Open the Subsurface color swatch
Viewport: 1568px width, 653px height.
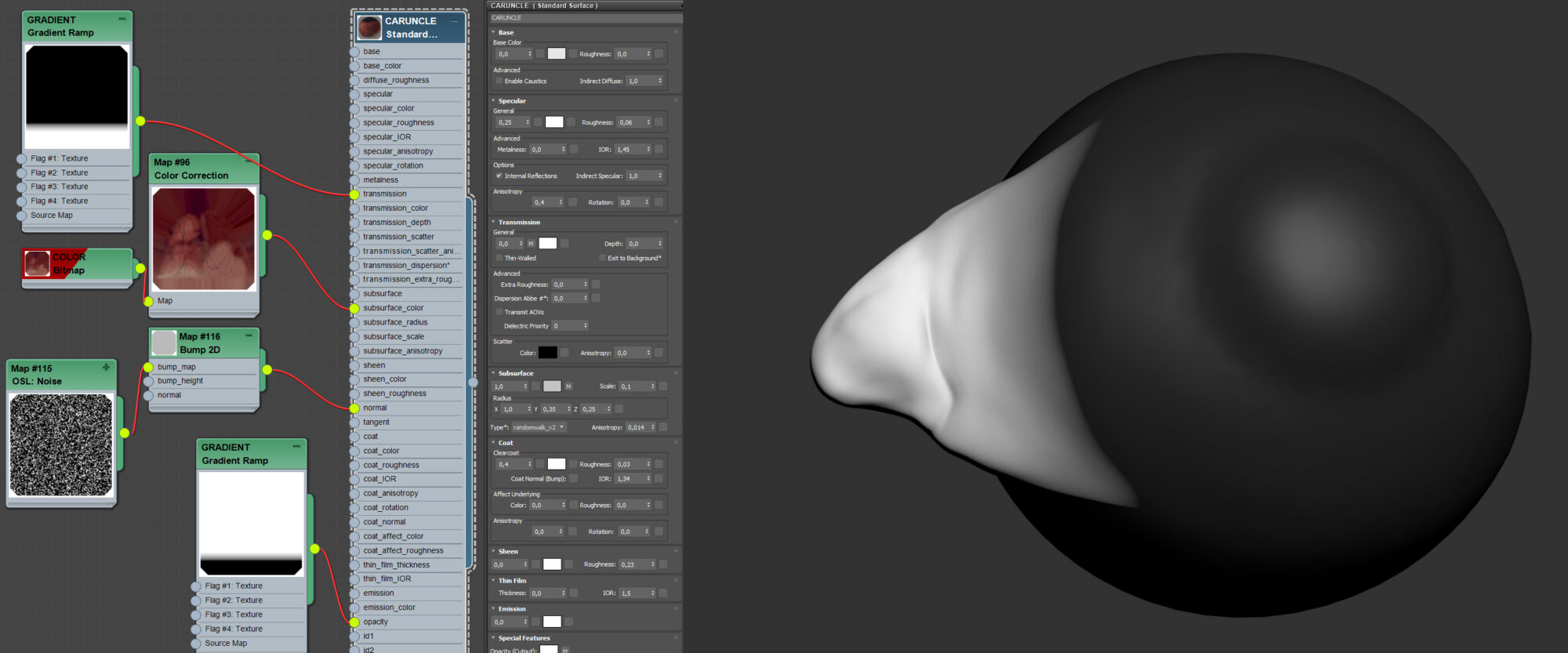point(552,386)
